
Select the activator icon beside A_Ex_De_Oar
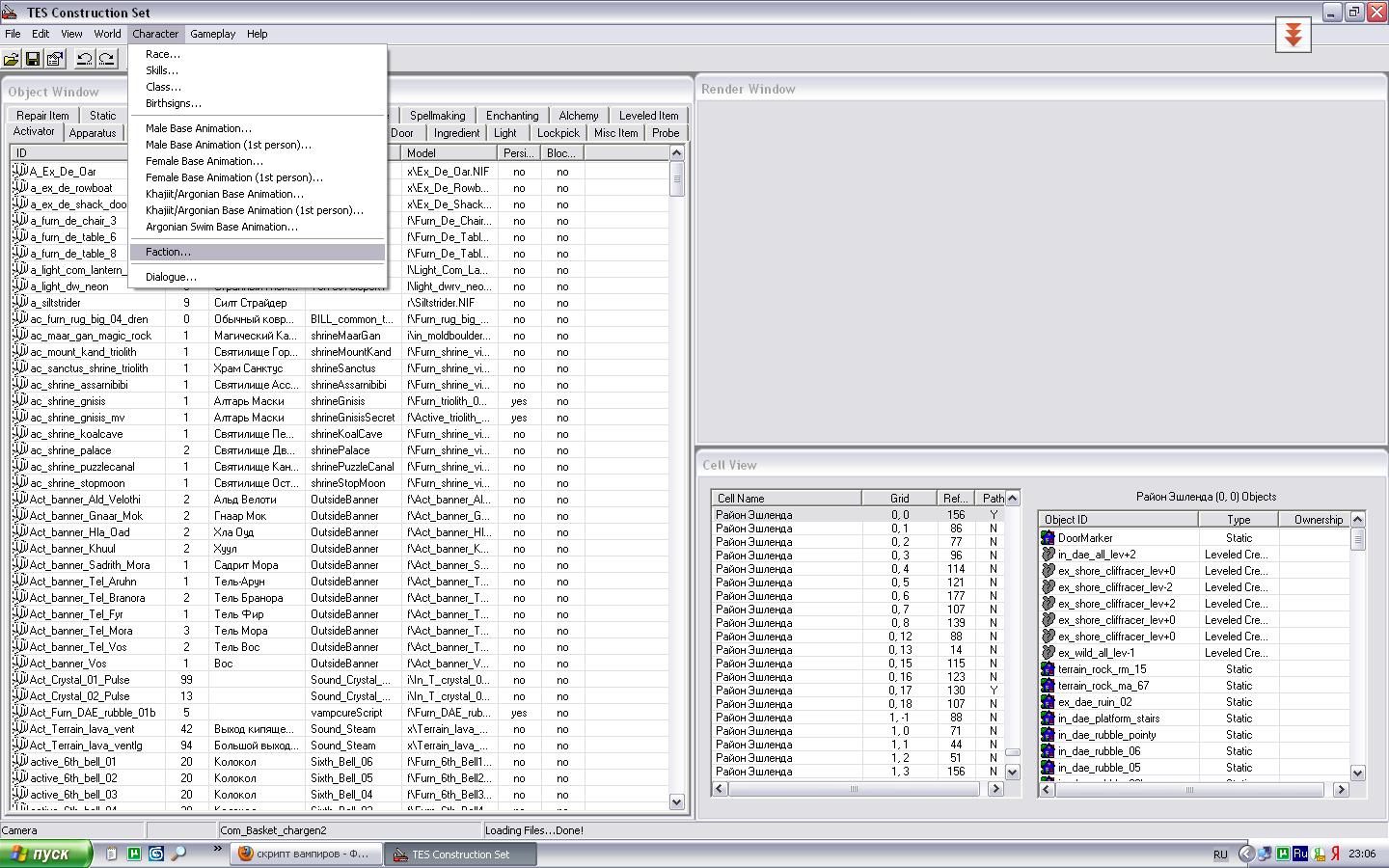tap(19, 171)
